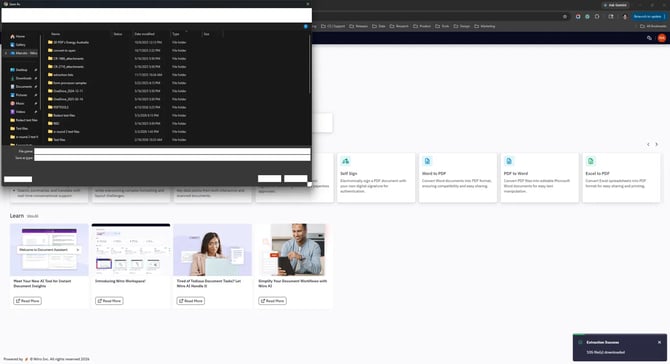Sort file list by Date modified column
The image size is (670, 364).
tap(144, 34)
